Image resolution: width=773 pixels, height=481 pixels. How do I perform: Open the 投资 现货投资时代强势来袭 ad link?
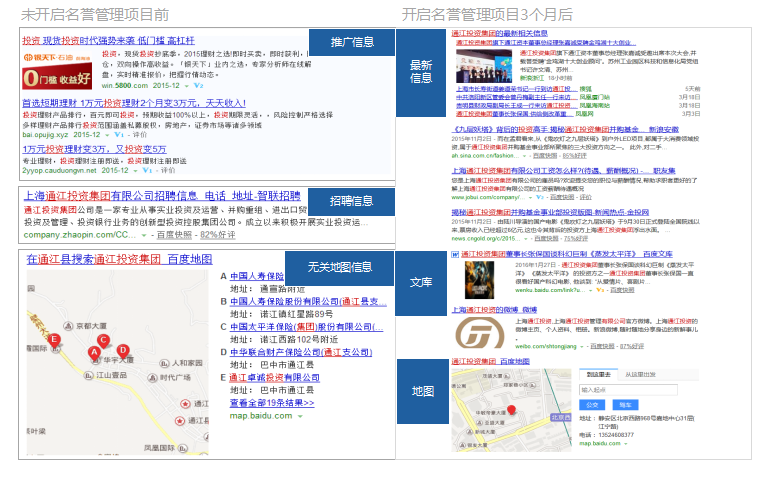[108, 41]
